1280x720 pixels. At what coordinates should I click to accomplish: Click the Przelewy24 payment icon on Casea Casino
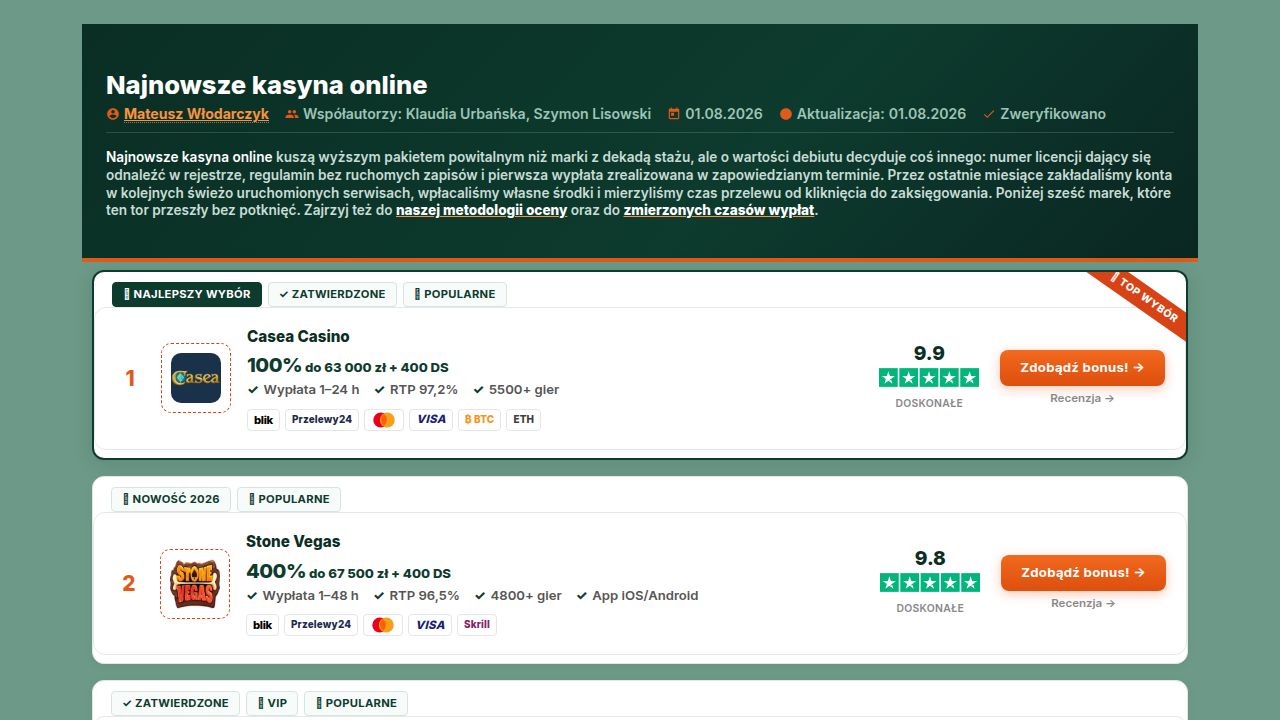point(322,420)
